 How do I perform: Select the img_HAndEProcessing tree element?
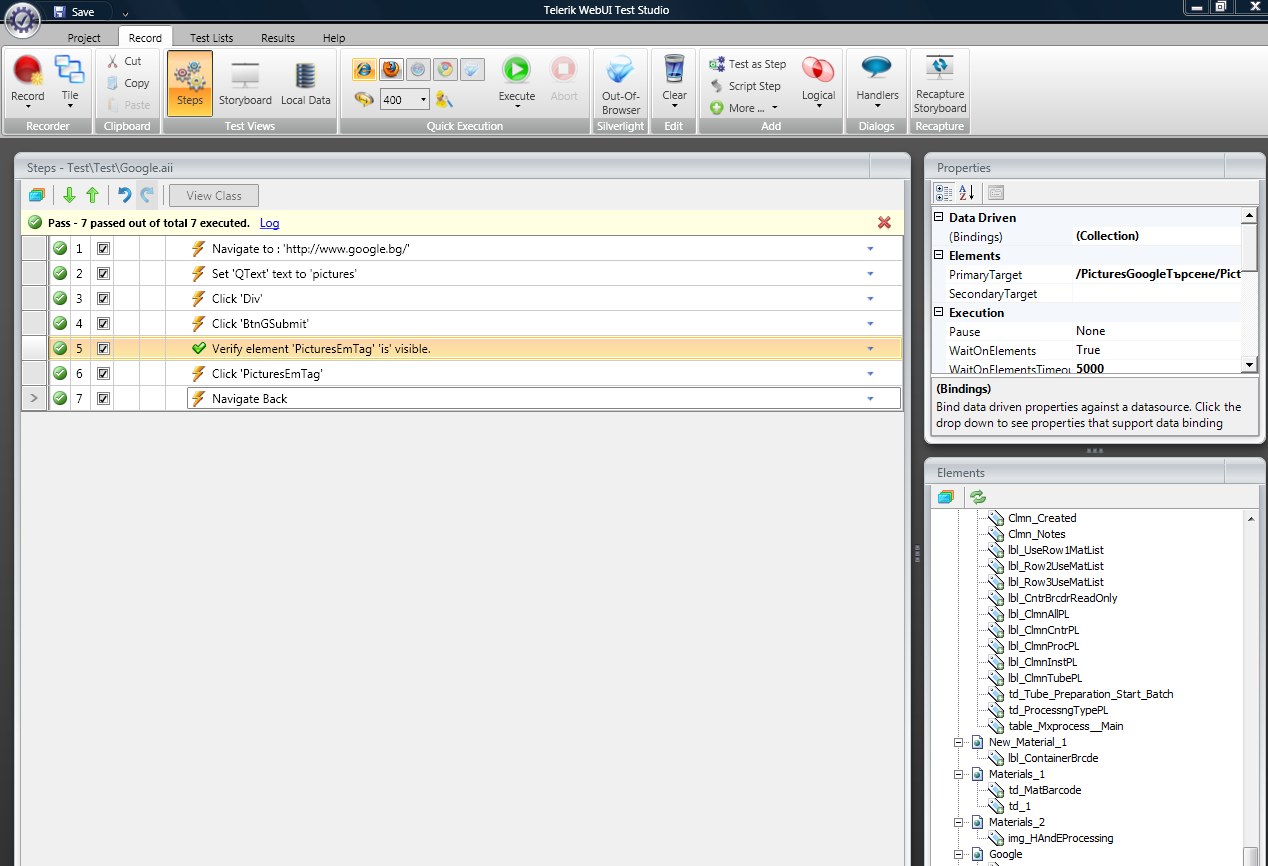click(1061, 838)
